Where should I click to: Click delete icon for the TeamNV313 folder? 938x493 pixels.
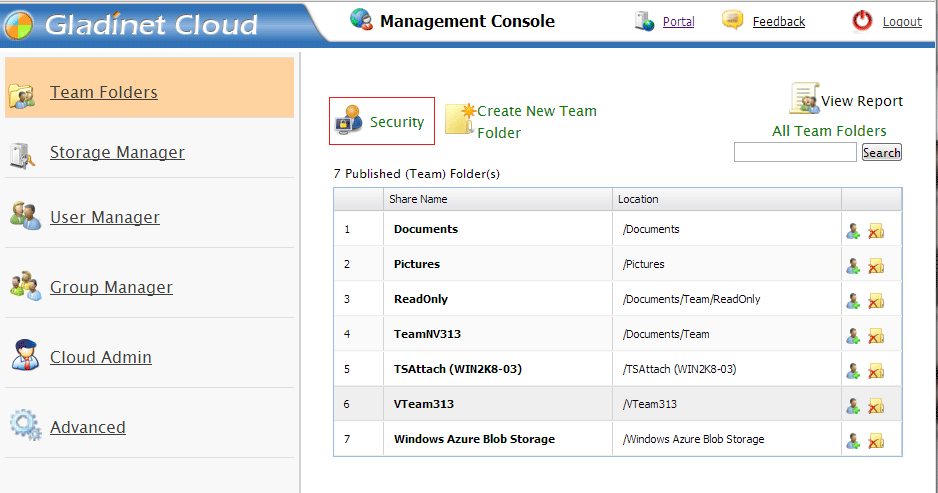click(x=876, y=336)
